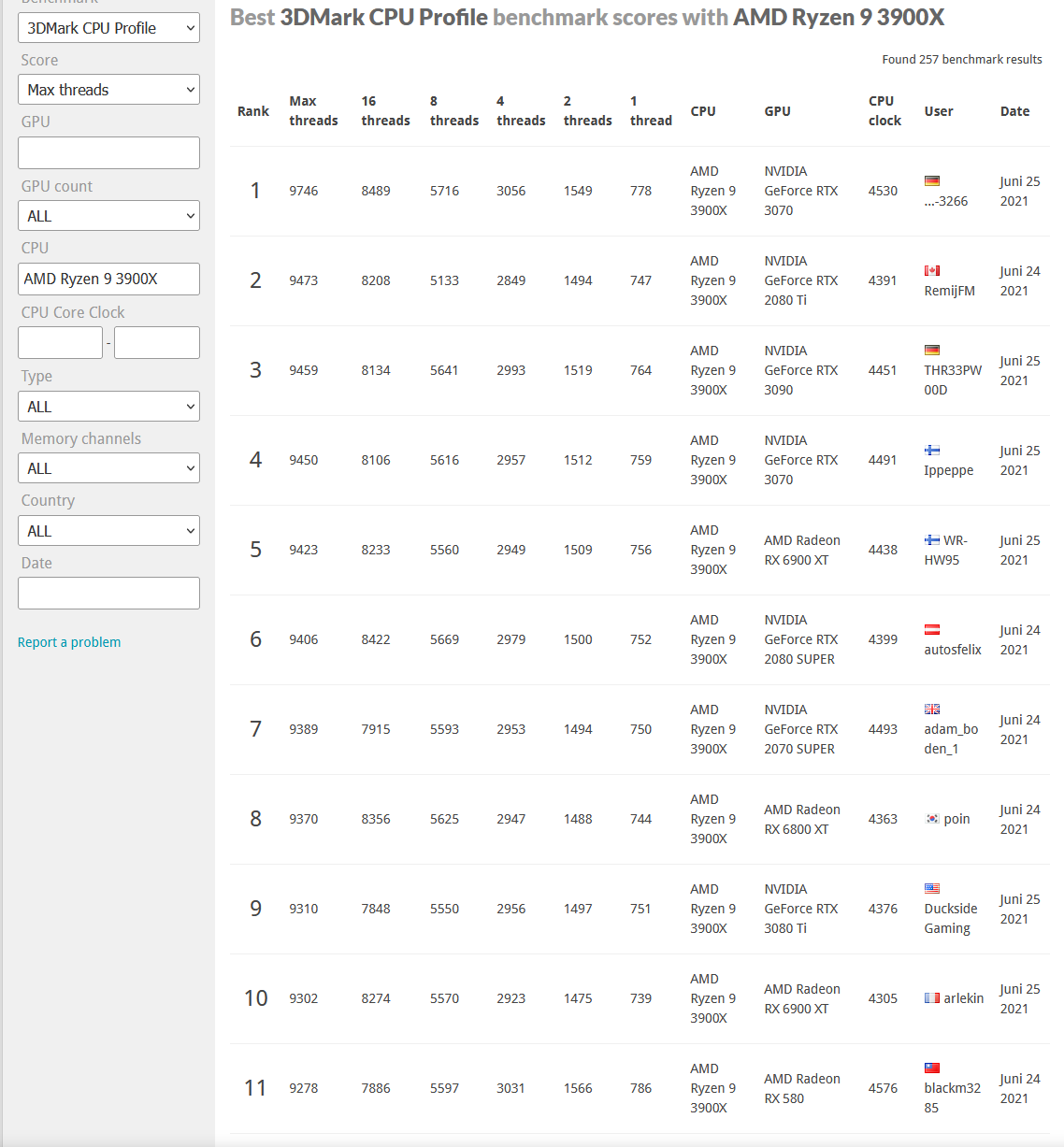Click the AMD Radeon RX 6900 XT cell in rank 5

pos(802,551)
